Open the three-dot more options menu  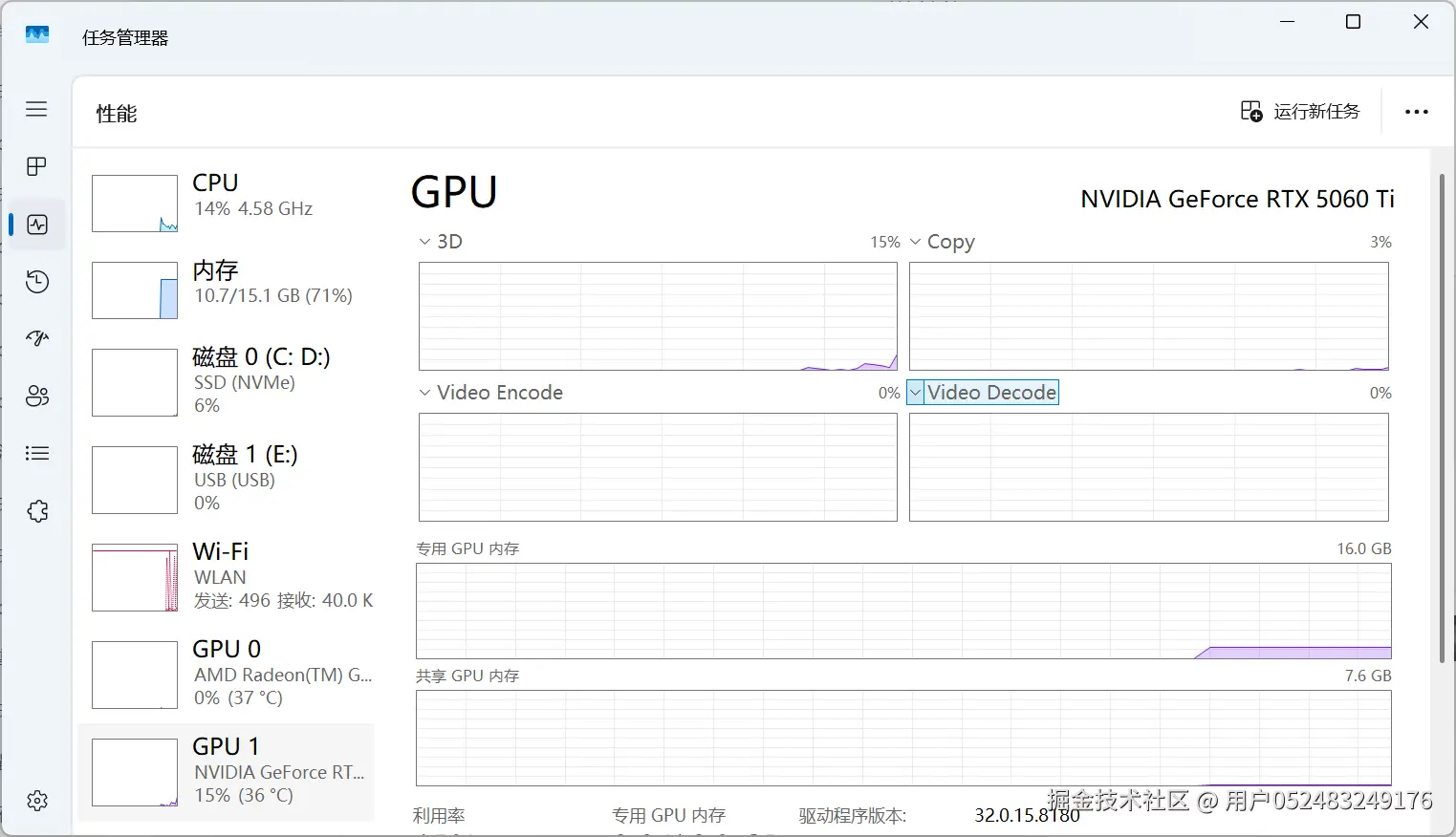coord(1417,112)
